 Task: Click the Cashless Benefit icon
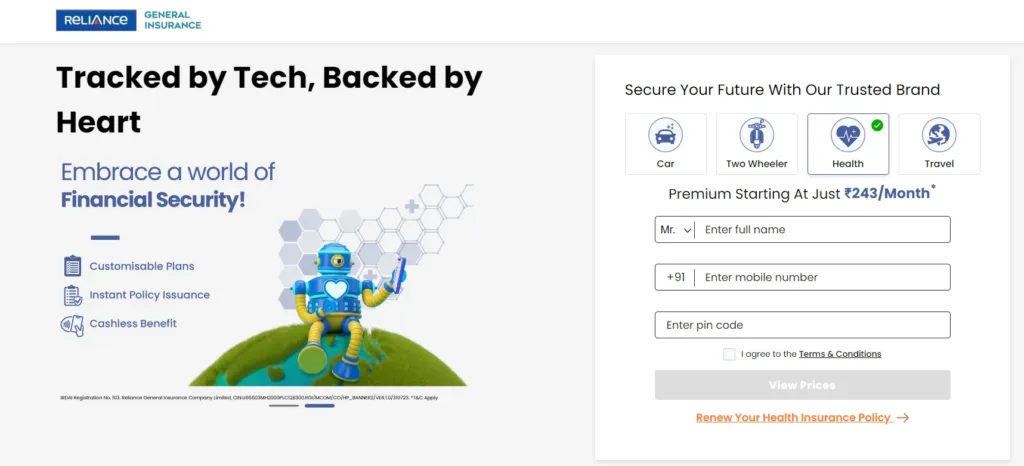(x=72, y=324)
